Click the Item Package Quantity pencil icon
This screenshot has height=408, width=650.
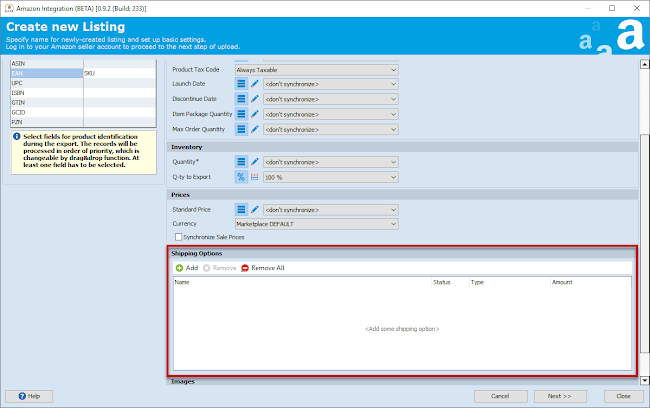pos(255,114)
